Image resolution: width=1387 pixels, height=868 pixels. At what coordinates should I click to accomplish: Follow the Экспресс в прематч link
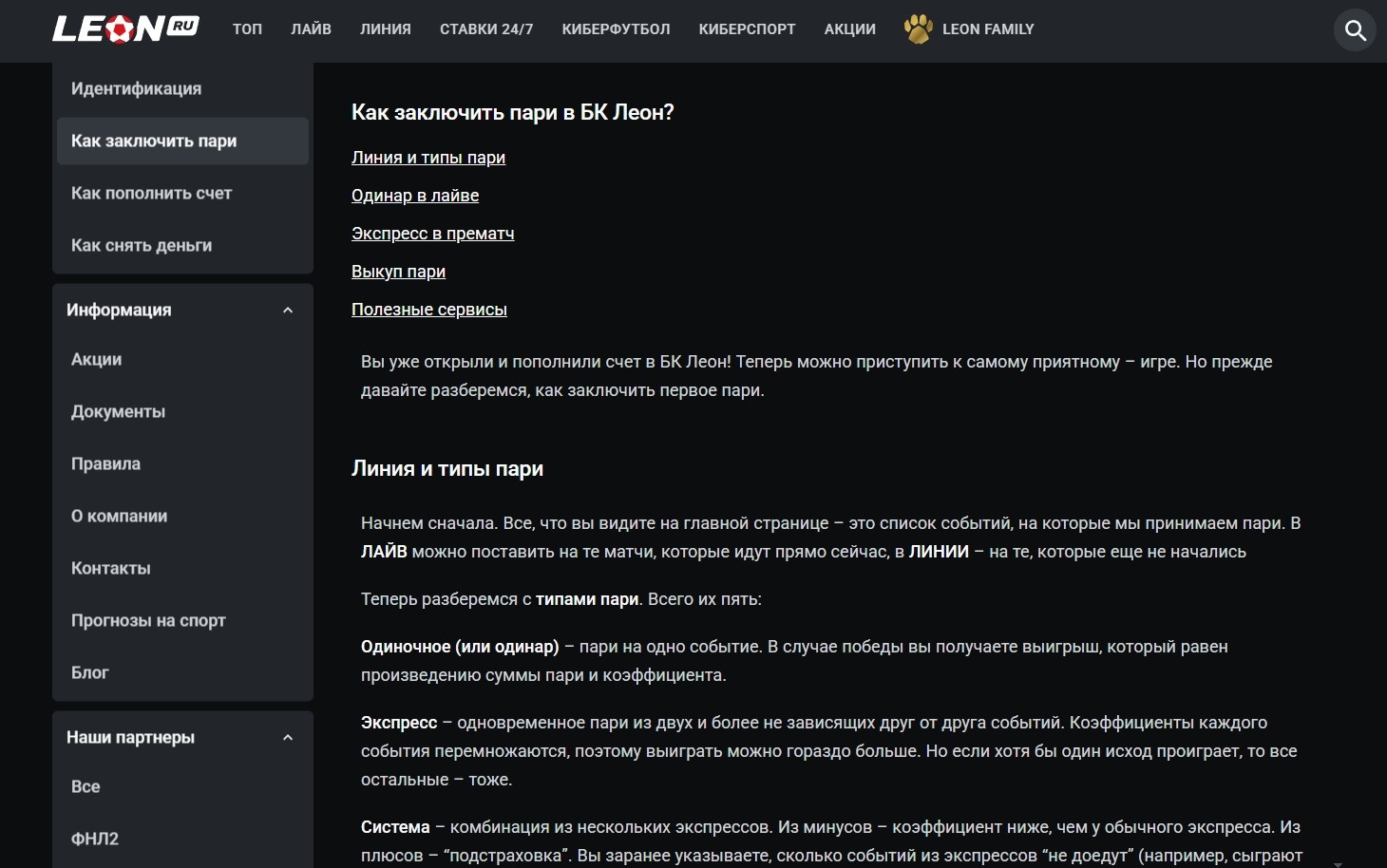432,234
